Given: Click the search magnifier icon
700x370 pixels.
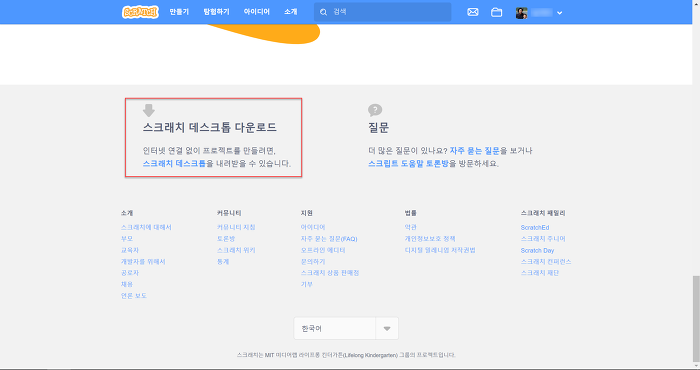Looking at the screenshot, I should click(324, 12).
